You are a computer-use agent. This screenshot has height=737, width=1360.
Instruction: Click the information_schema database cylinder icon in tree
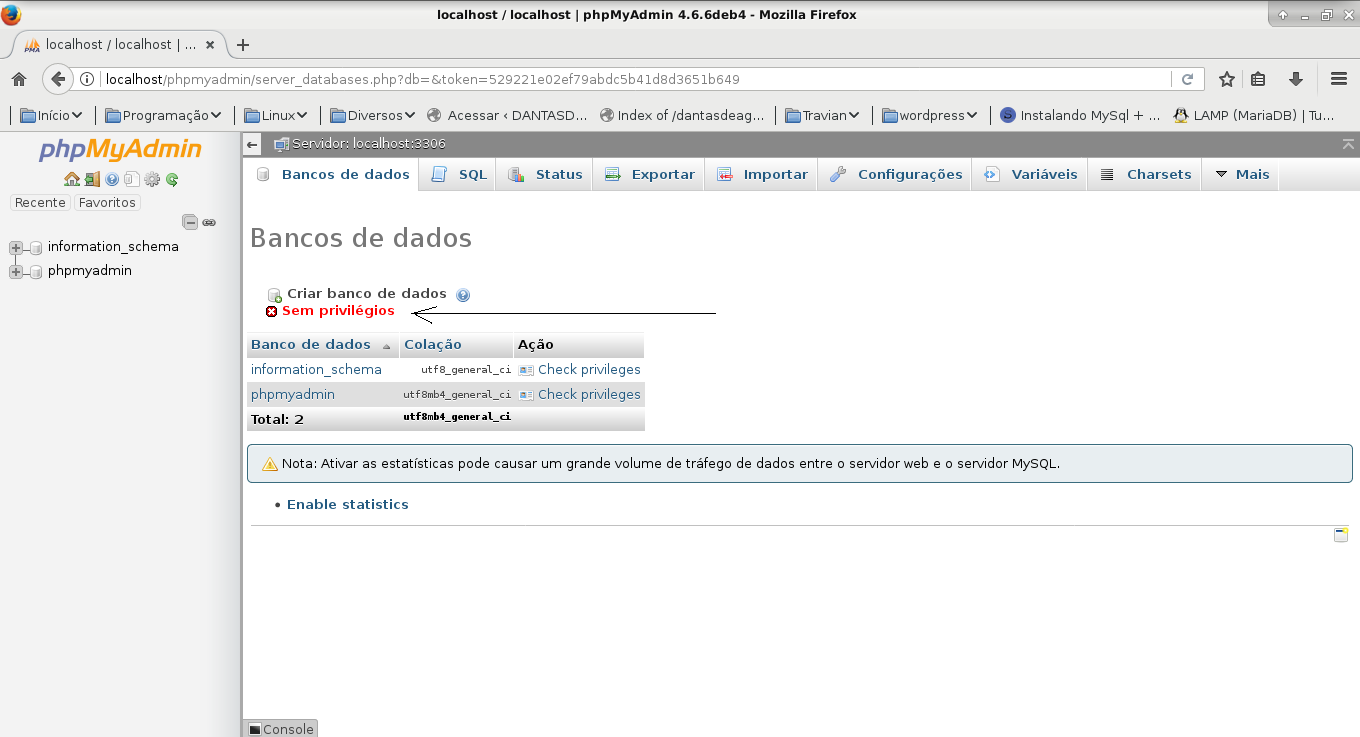click(x=36, y=247)
